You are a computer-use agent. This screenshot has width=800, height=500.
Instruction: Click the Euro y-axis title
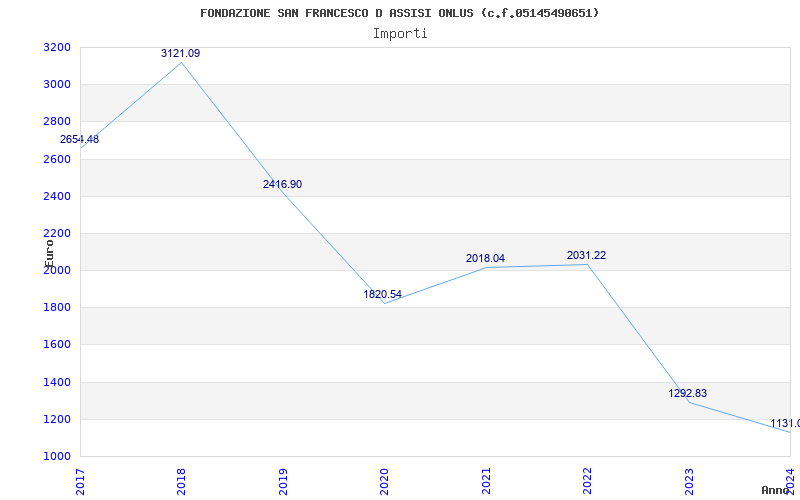click(49, 253)
